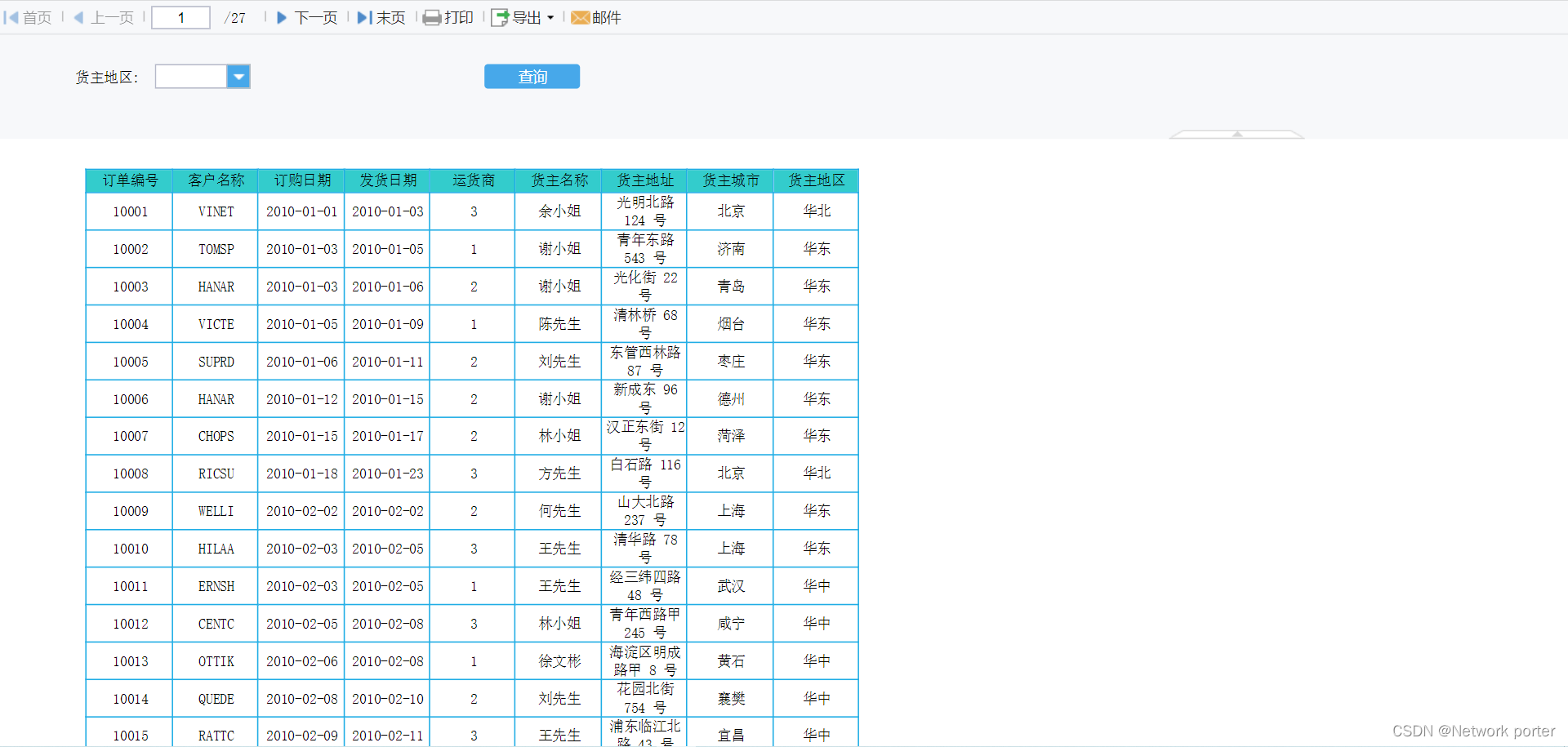Screen dimensions: 1568x747
Task: Click 打印 toolbar label
Action: pos(459,18)
